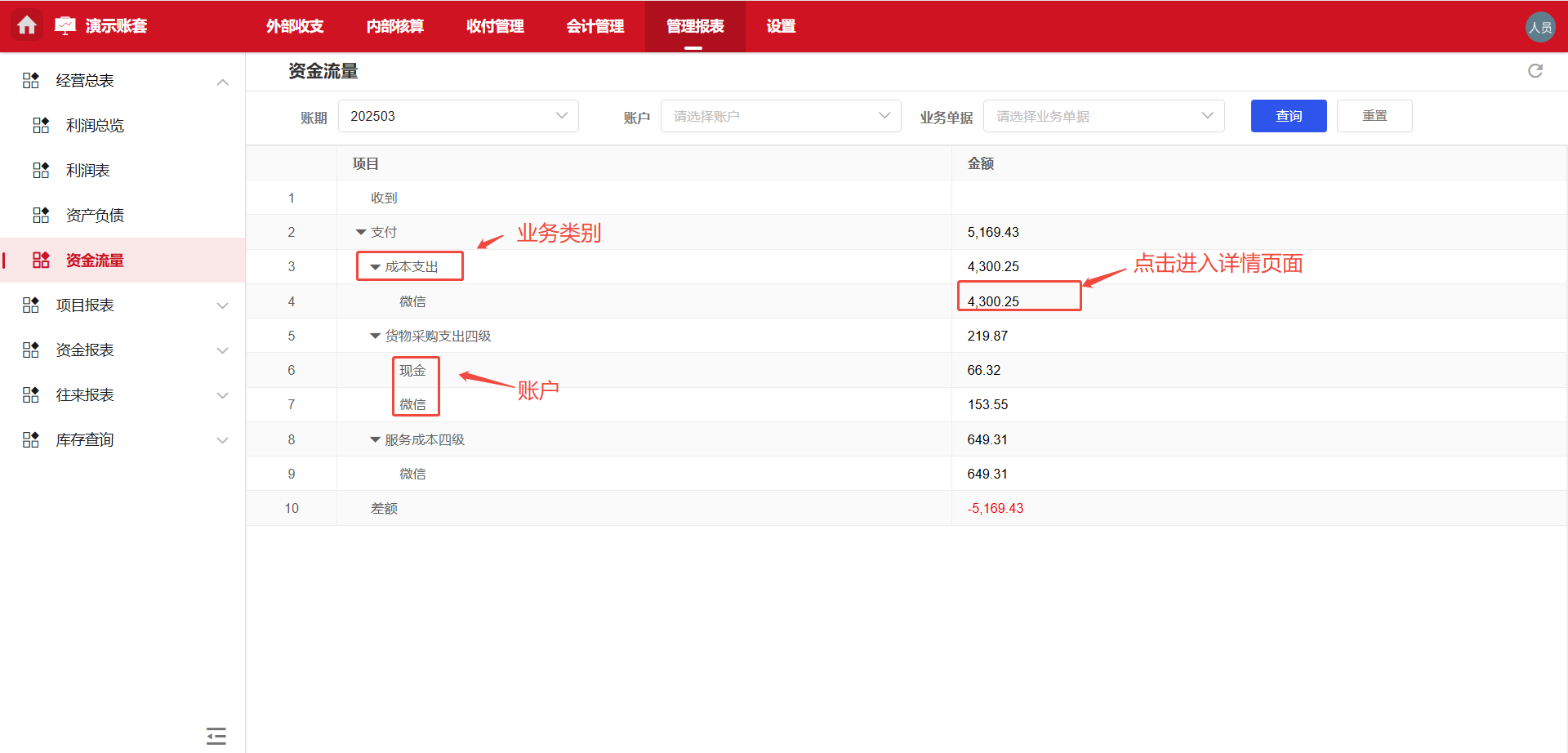Refresh the 资金流量 report
Image resolution: width=1568 pixels, height=753 pixels.
[x=1535, y=71]
